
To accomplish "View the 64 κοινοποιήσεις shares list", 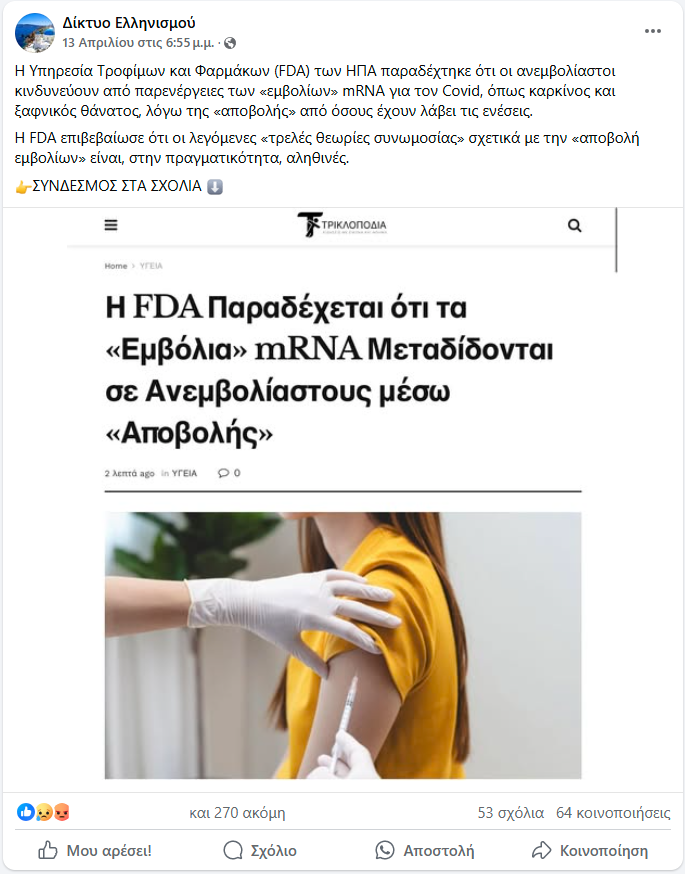I will tap(613, 813).
